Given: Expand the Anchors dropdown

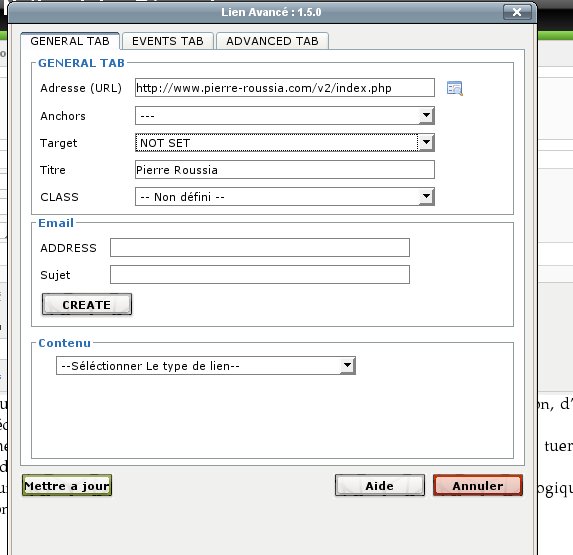Looking at the screenshot, I should (285, 115).
